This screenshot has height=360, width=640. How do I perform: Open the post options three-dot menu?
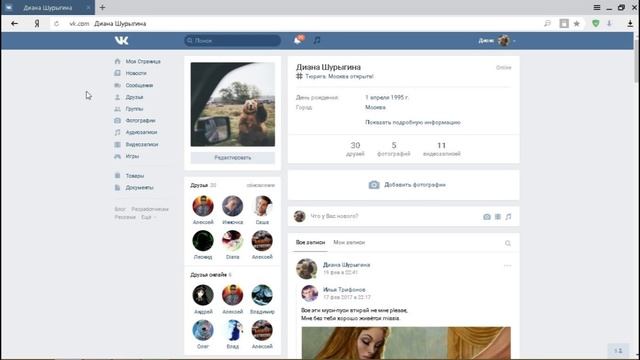point(507,266)
